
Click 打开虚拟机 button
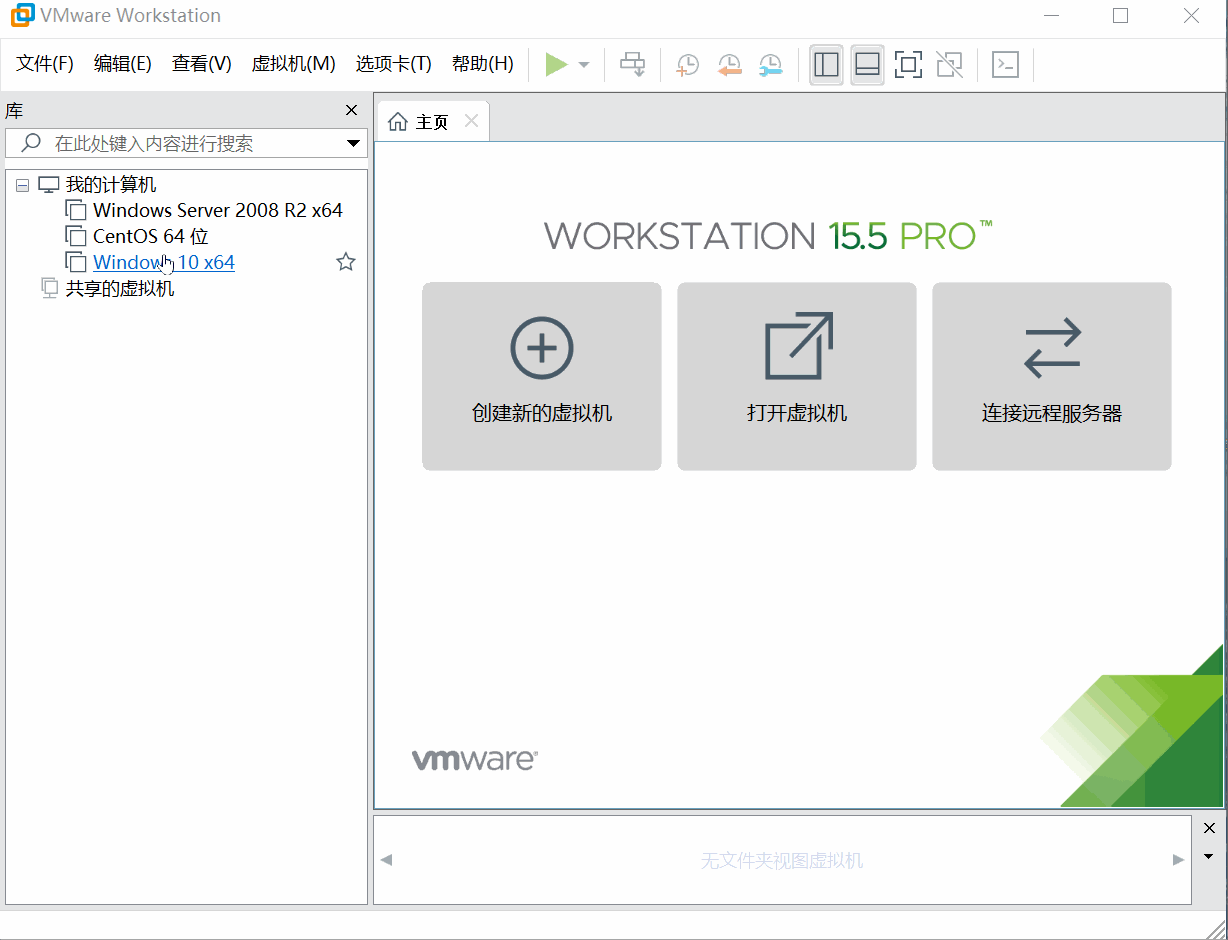[x=797, y=376]
